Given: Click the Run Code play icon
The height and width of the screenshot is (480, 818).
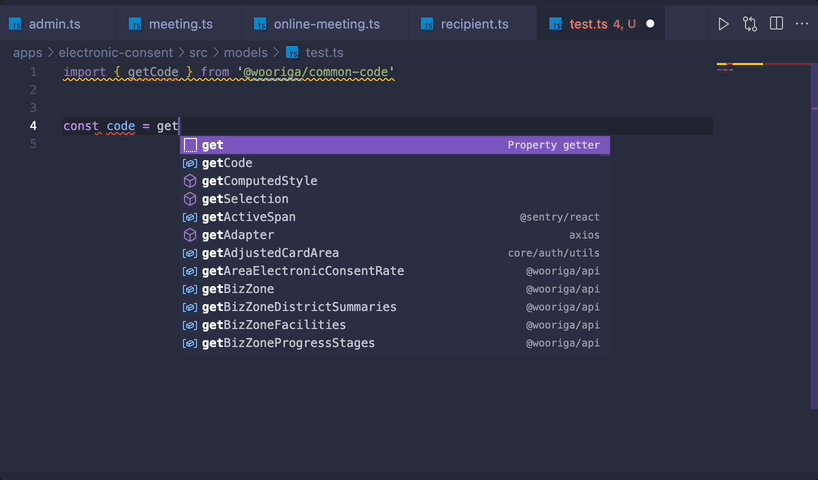Looking at the screenshot, I should pos(723,23).
